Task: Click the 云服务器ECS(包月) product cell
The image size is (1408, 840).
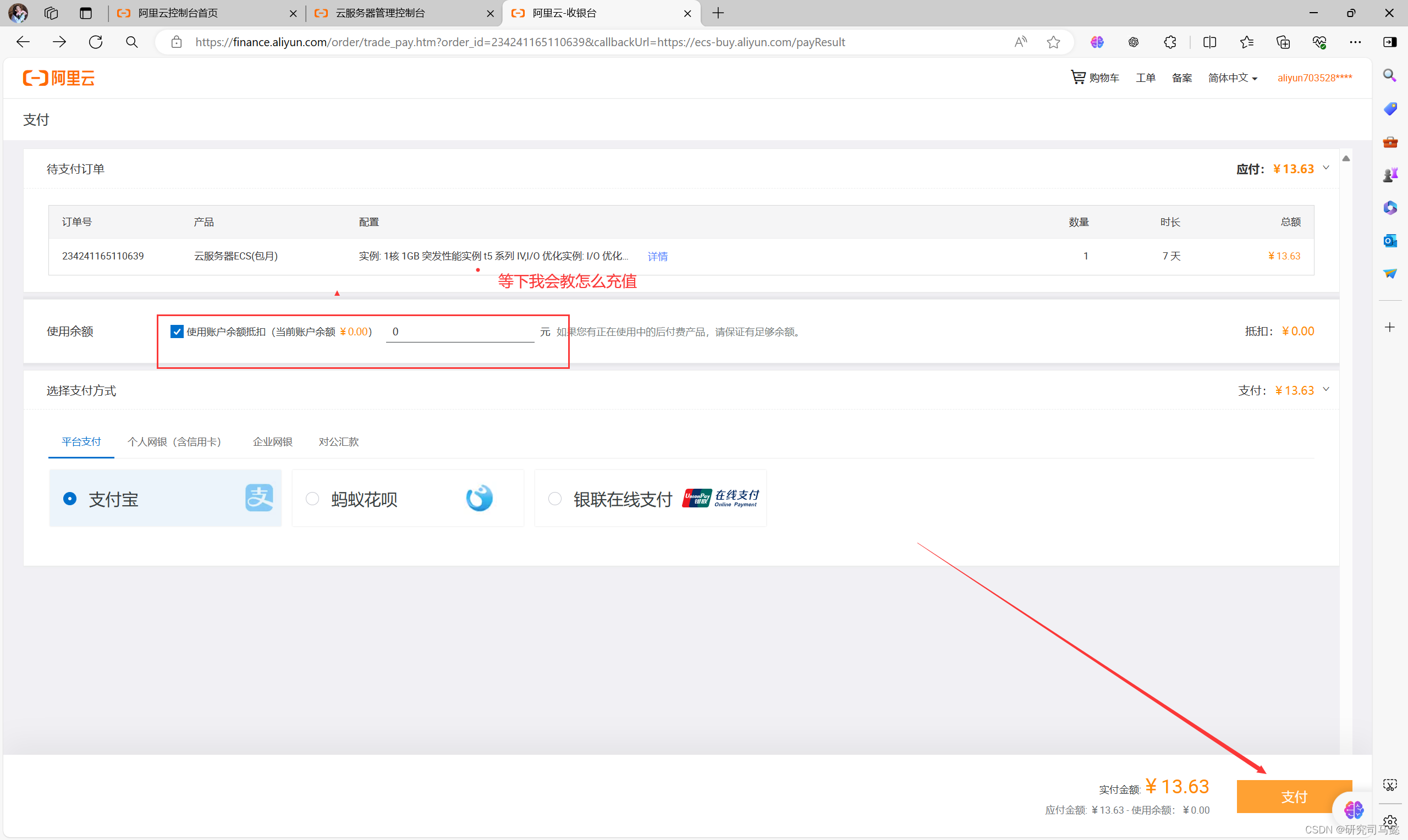Action: [235, 256]
